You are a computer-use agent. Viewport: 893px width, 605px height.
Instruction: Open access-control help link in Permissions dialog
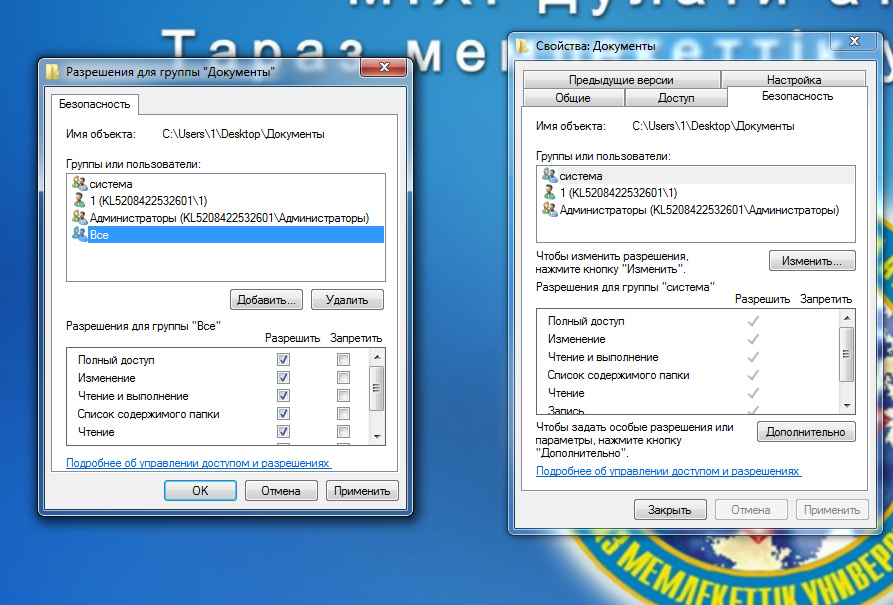(x=198, y=463)
